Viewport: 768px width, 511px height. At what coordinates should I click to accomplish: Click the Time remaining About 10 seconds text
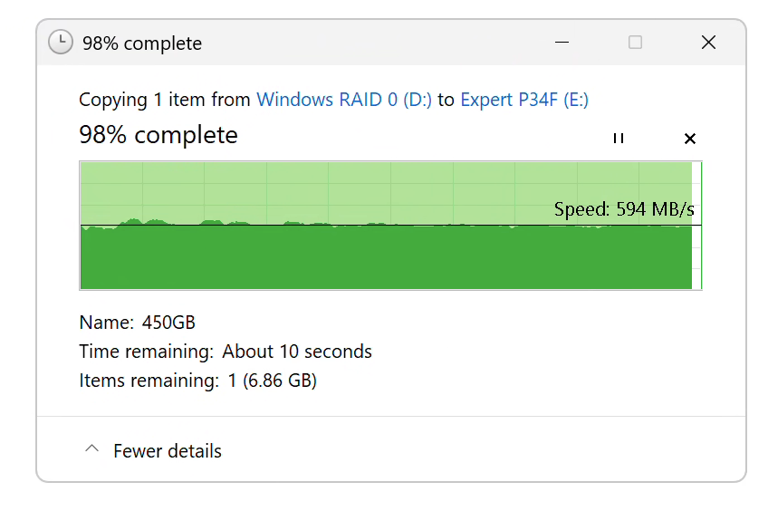[x=225, y=351]
